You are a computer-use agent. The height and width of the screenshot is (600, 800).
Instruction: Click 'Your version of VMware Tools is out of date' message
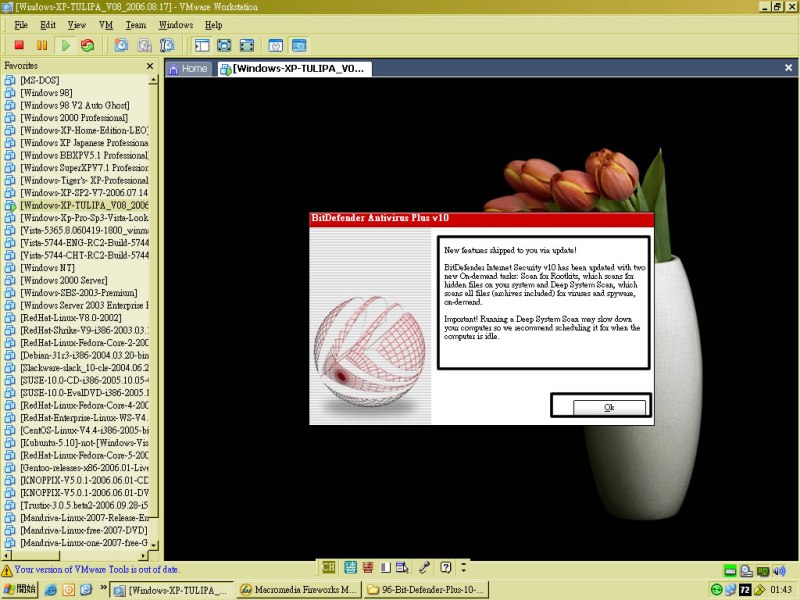[97, 569]
